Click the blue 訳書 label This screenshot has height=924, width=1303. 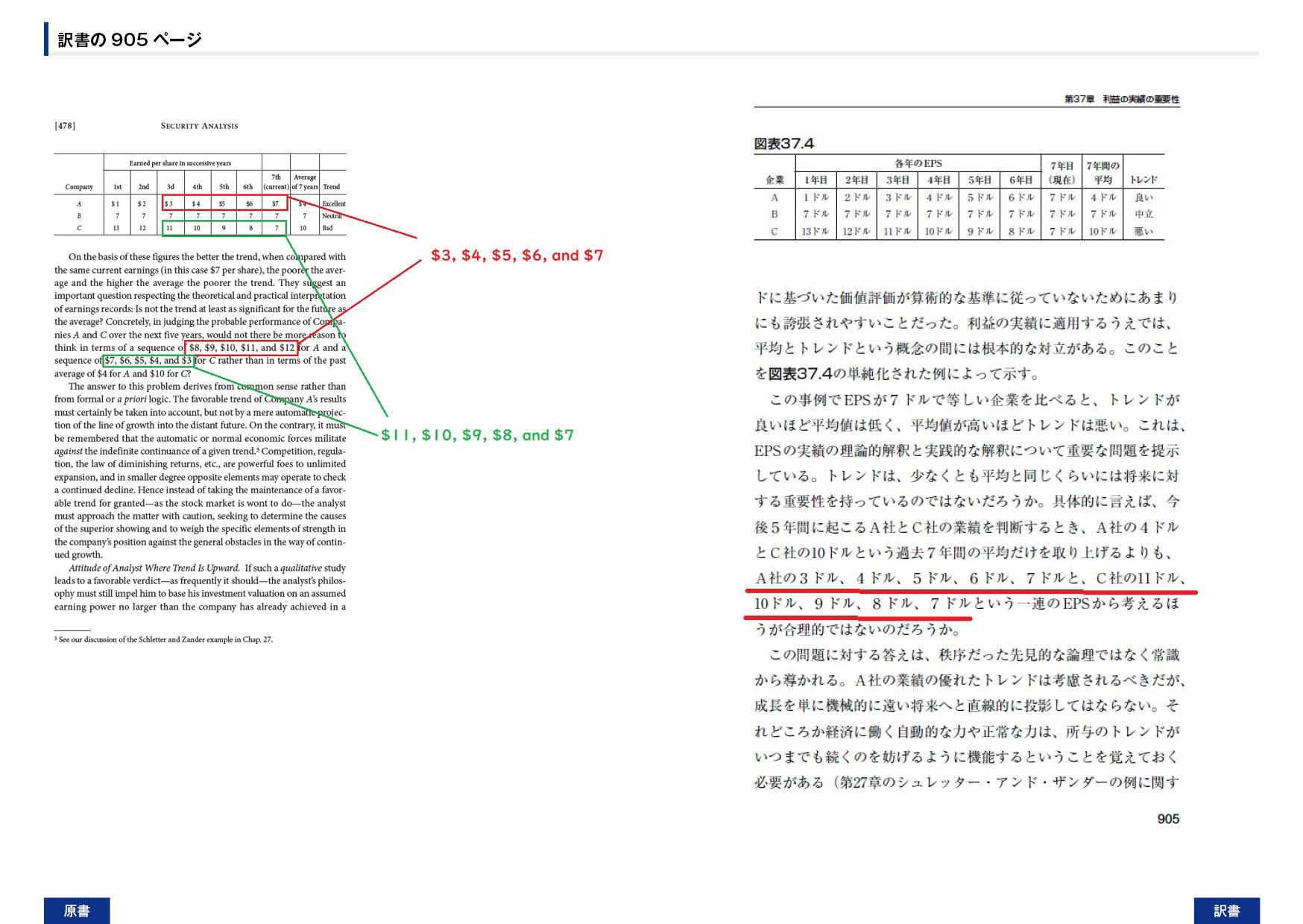tap(1226, 911)
